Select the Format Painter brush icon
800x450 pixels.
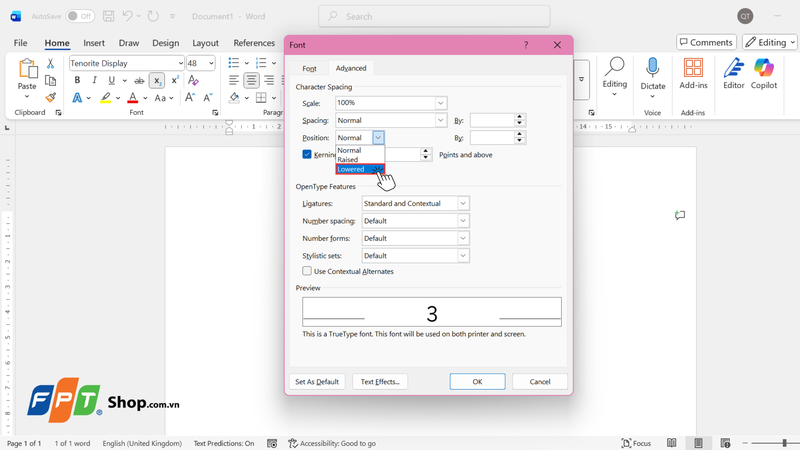(51, 97)
